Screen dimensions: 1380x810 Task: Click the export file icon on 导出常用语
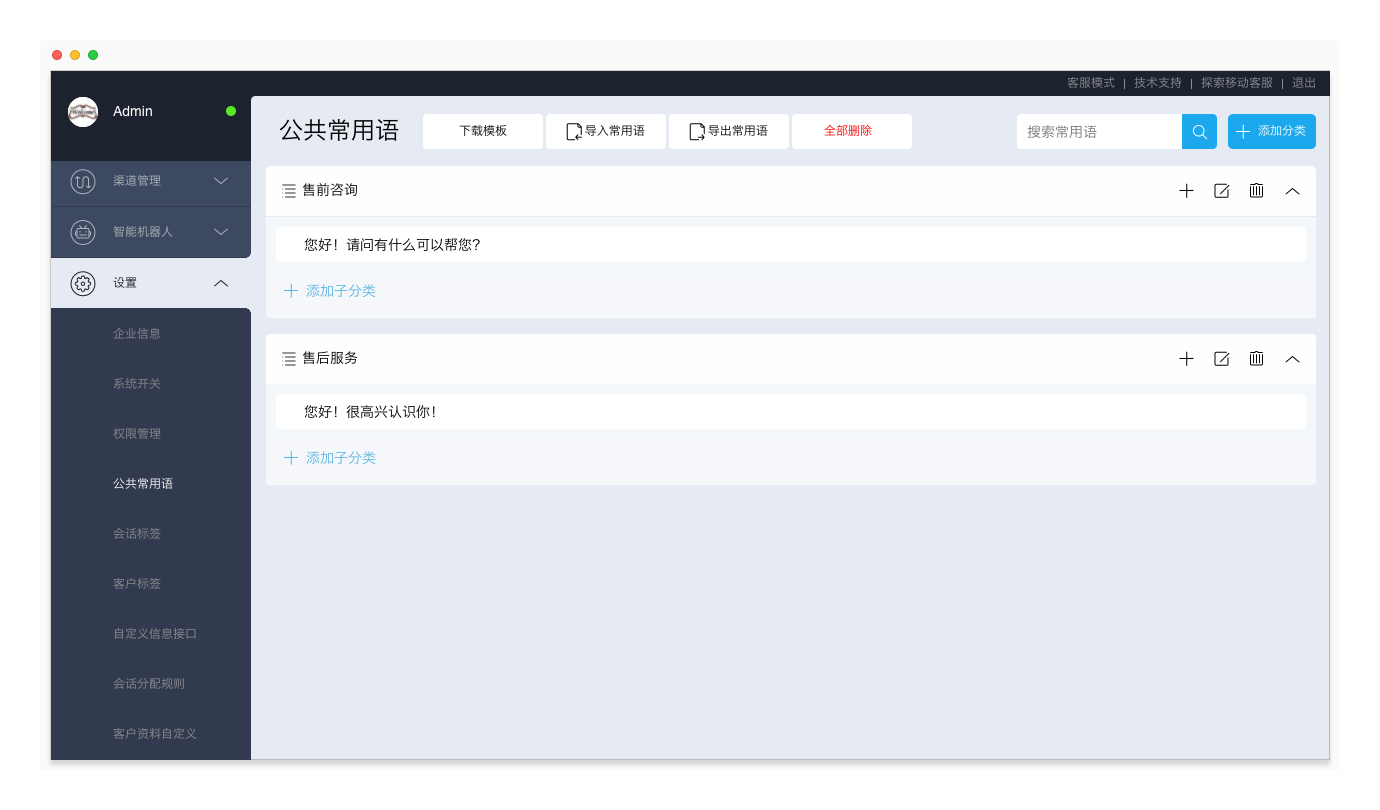(697, 132)
